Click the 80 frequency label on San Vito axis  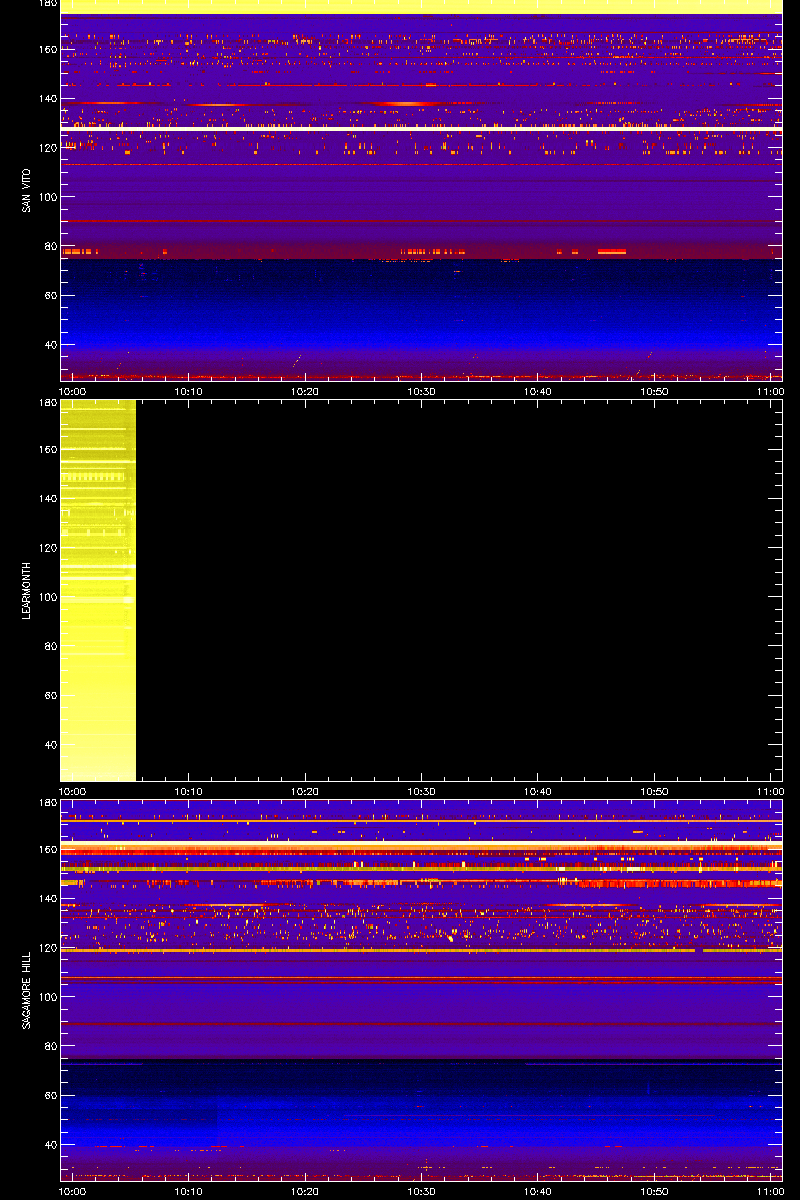pos(50,246)
